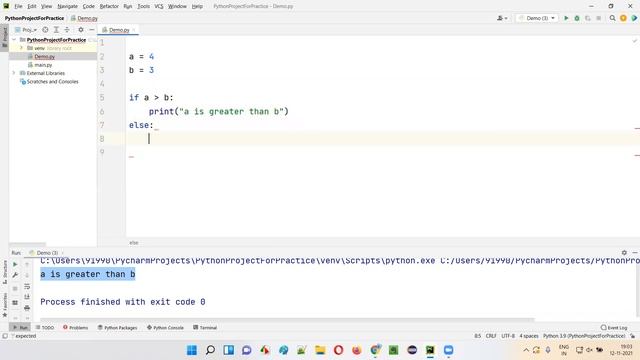Open the VCS menu
The image size is (640, 360).
coord(159,6)
